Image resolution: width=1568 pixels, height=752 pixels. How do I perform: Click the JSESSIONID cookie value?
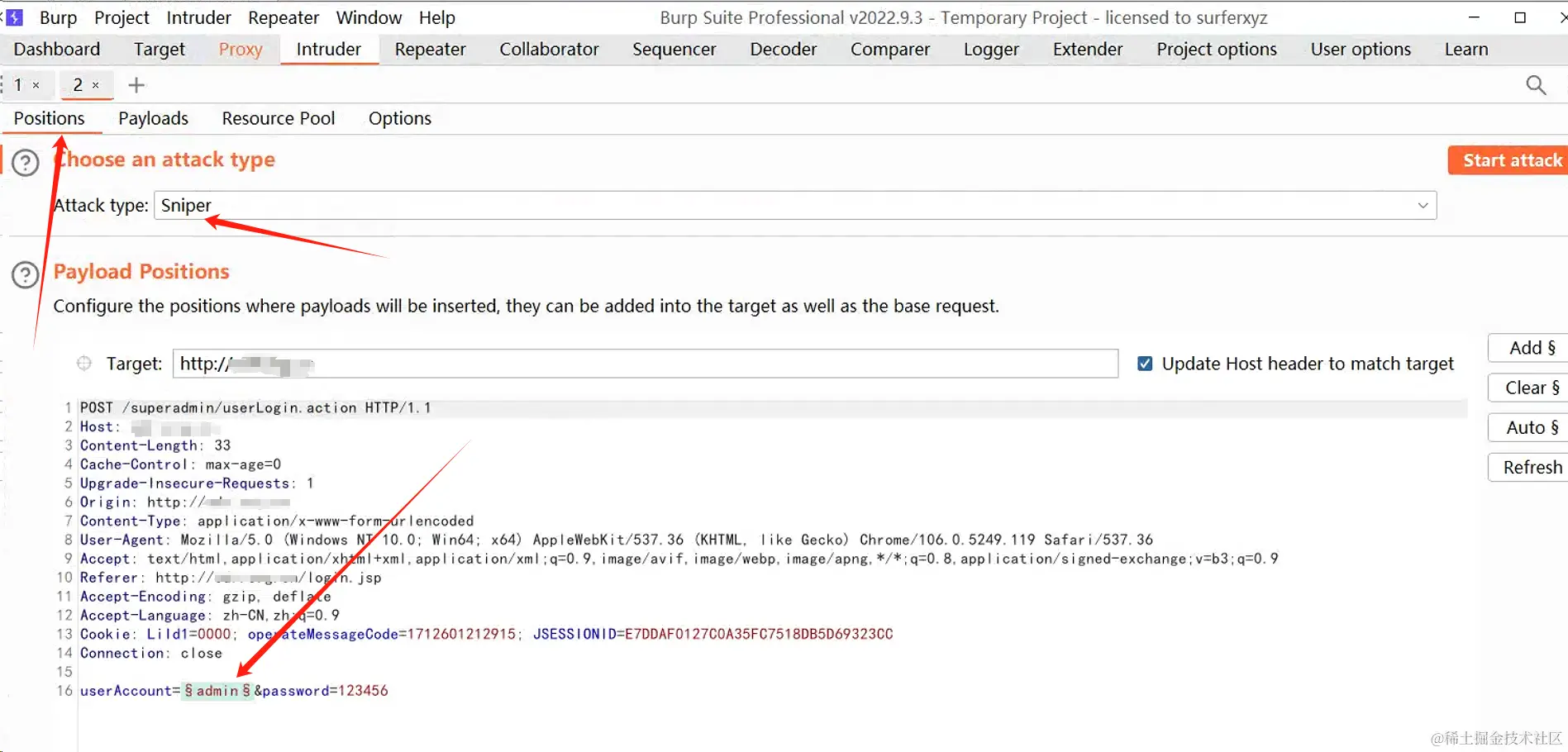[x=759, y=634]
